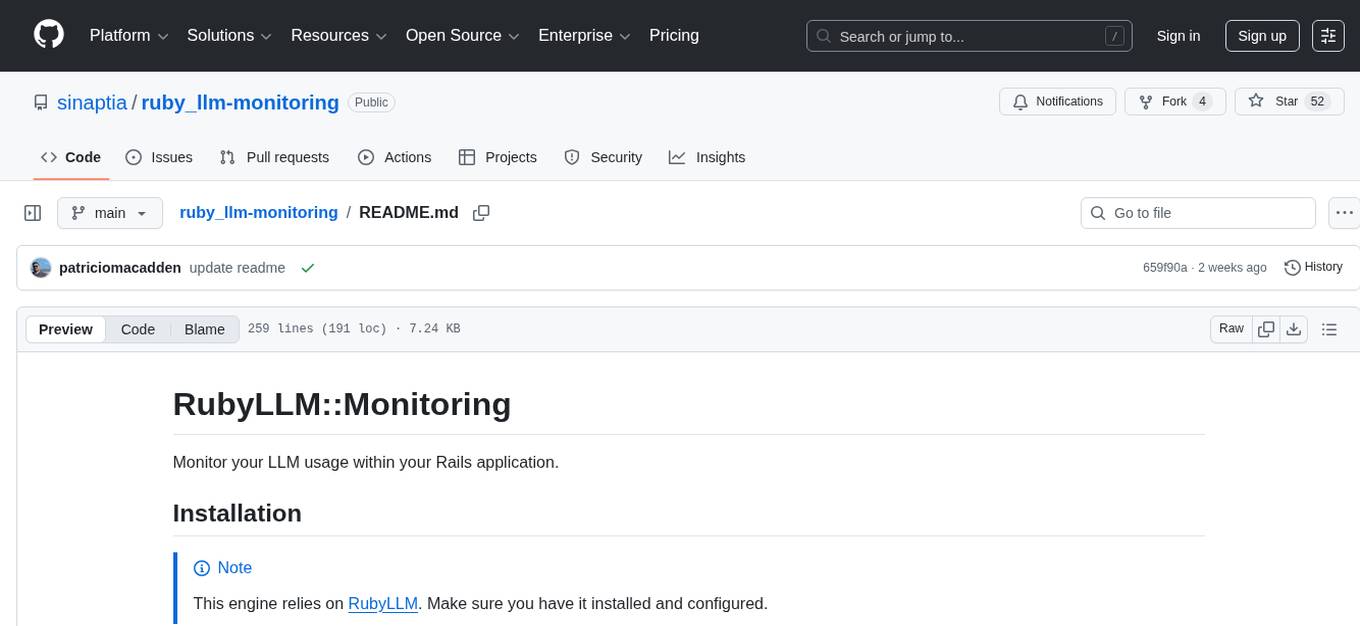This screenshot has height=626, width=1360.
Task: Copy the raw file contents
Action: pyautogui.click(x=1266, y=328)
